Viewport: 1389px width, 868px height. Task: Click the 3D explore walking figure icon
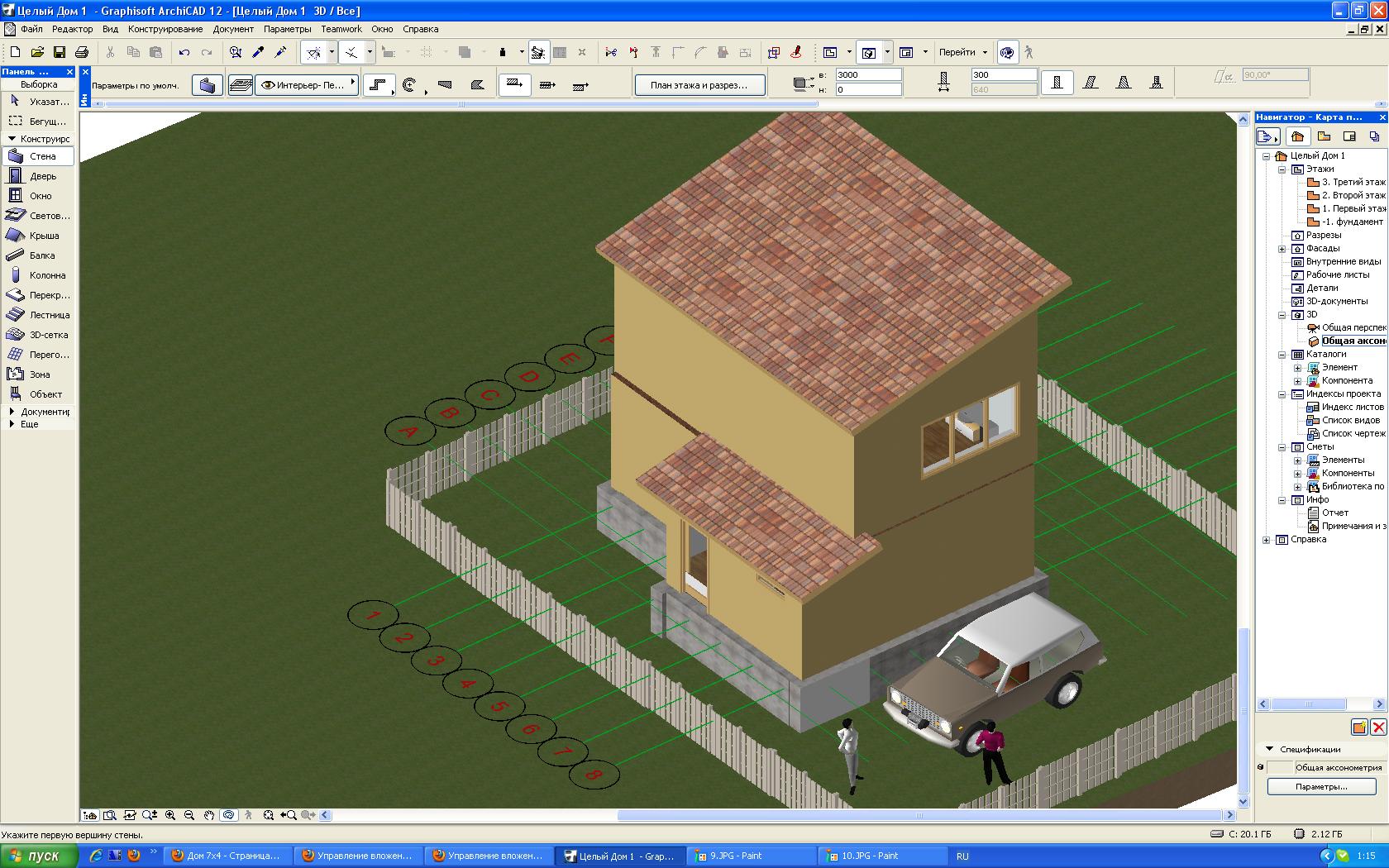248,815
